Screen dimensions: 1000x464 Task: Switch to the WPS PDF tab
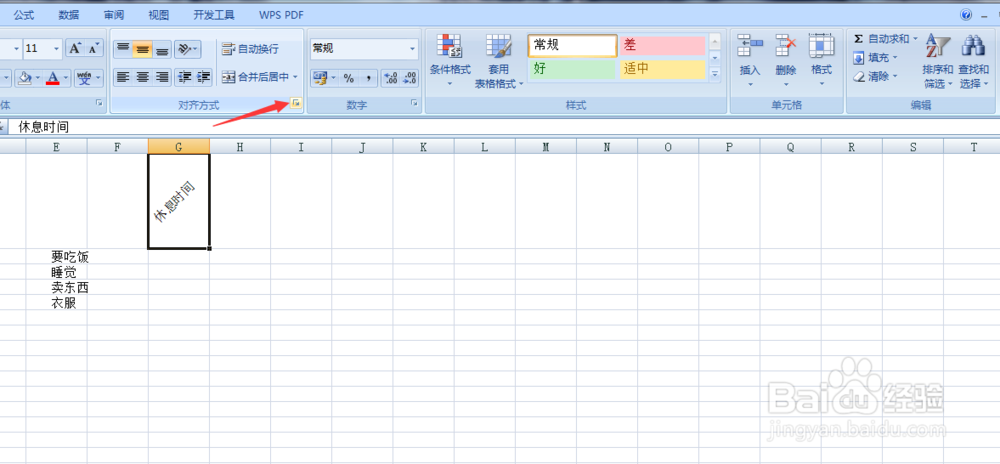[281, 15]
